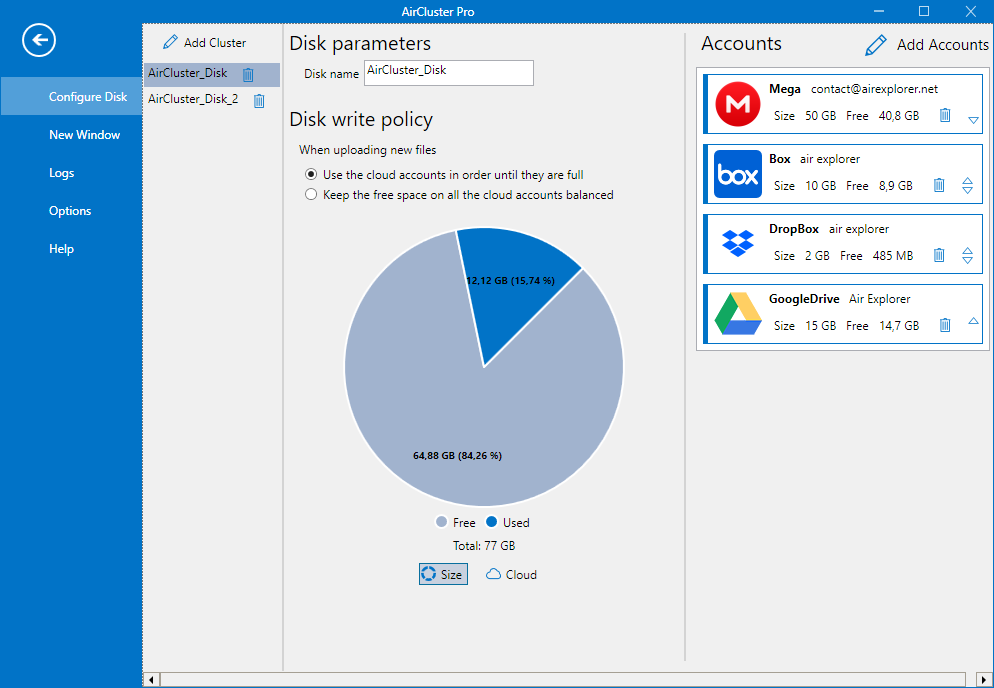994x688 pixels.
Task: Click the Mega account logo
Action: 738,104
